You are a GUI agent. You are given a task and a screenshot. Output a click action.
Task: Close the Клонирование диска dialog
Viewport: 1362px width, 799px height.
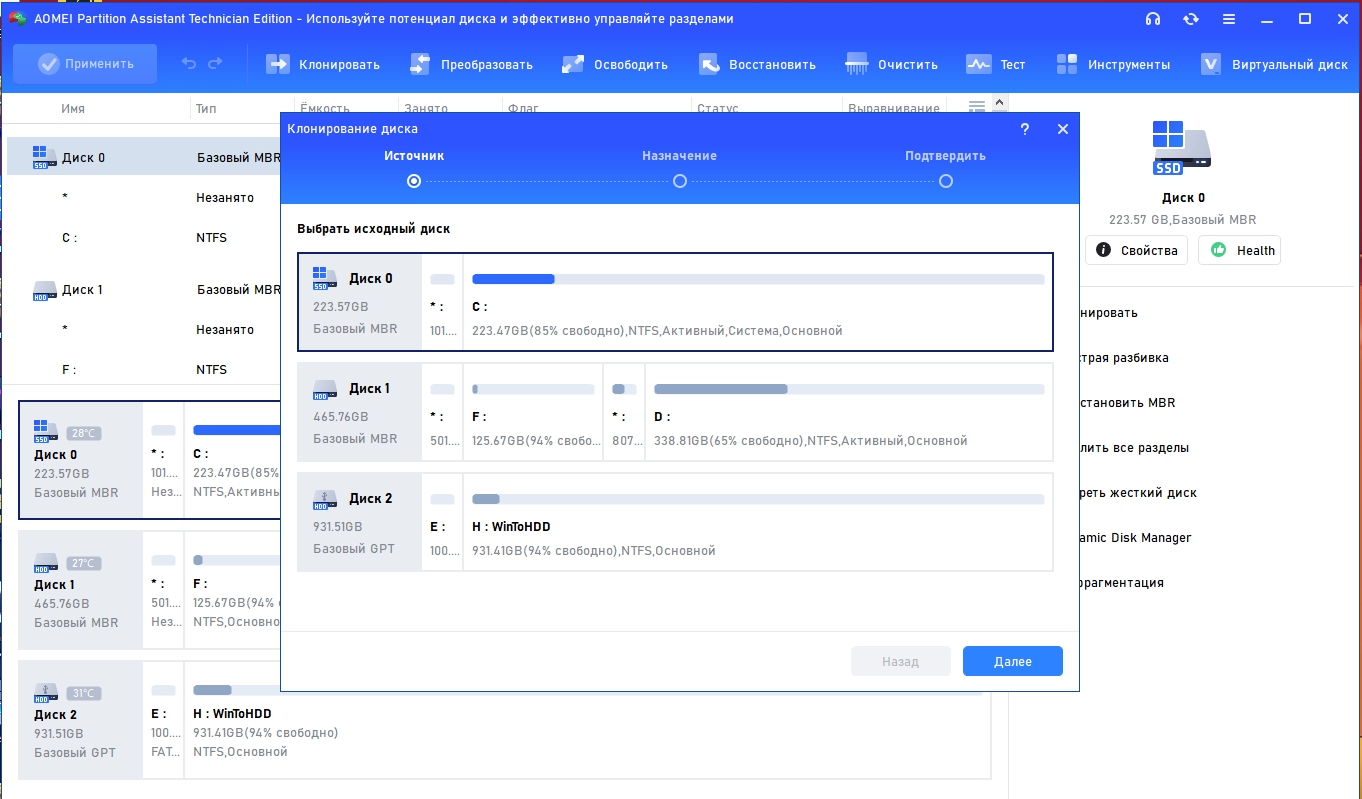1063,129
